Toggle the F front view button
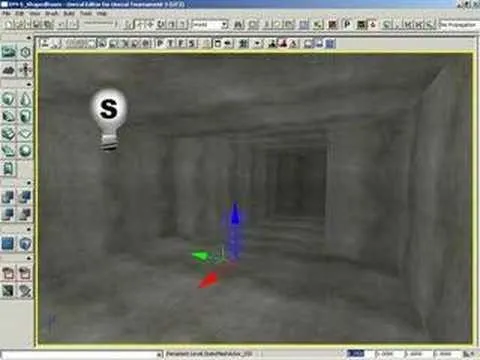 click(x=181, y=43)
